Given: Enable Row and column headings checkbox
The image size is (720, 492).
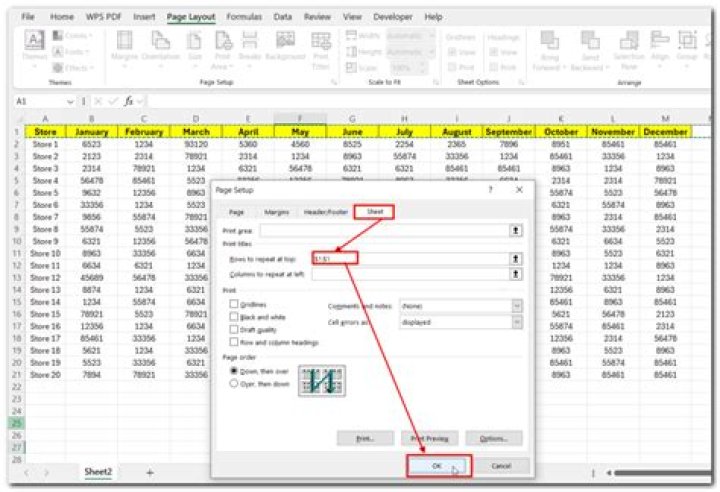Looking at the screenshot, I should [x=234, y=342].
